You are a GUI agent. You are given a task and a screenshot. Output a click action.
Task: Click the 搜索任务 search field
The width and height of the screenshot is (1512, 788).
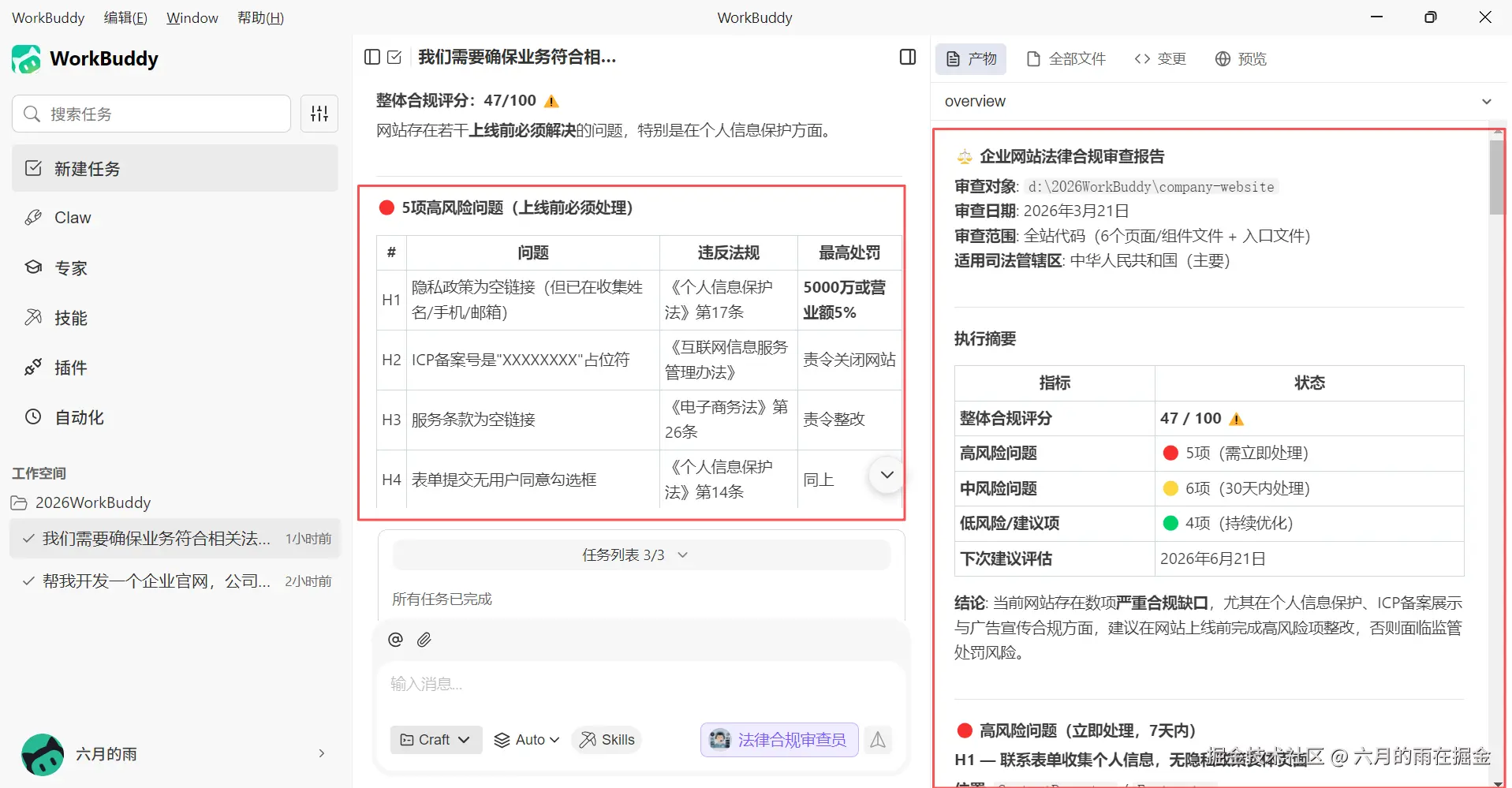click(151, 114)
